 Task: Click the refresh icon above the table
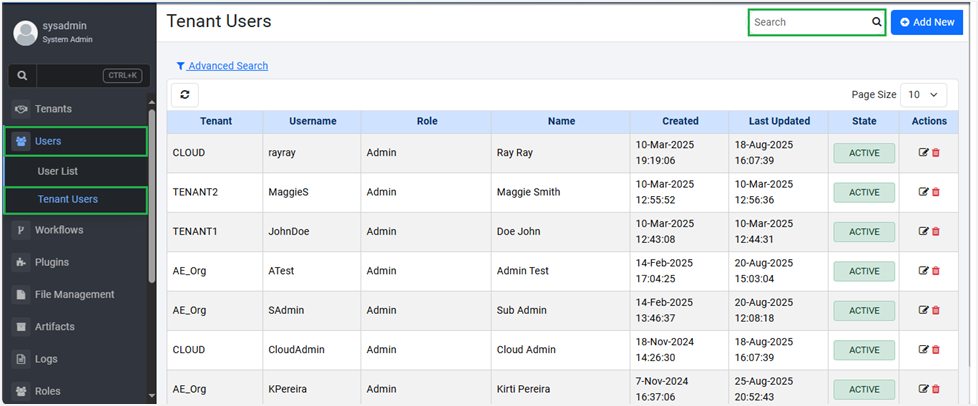(x=185, y=95)
